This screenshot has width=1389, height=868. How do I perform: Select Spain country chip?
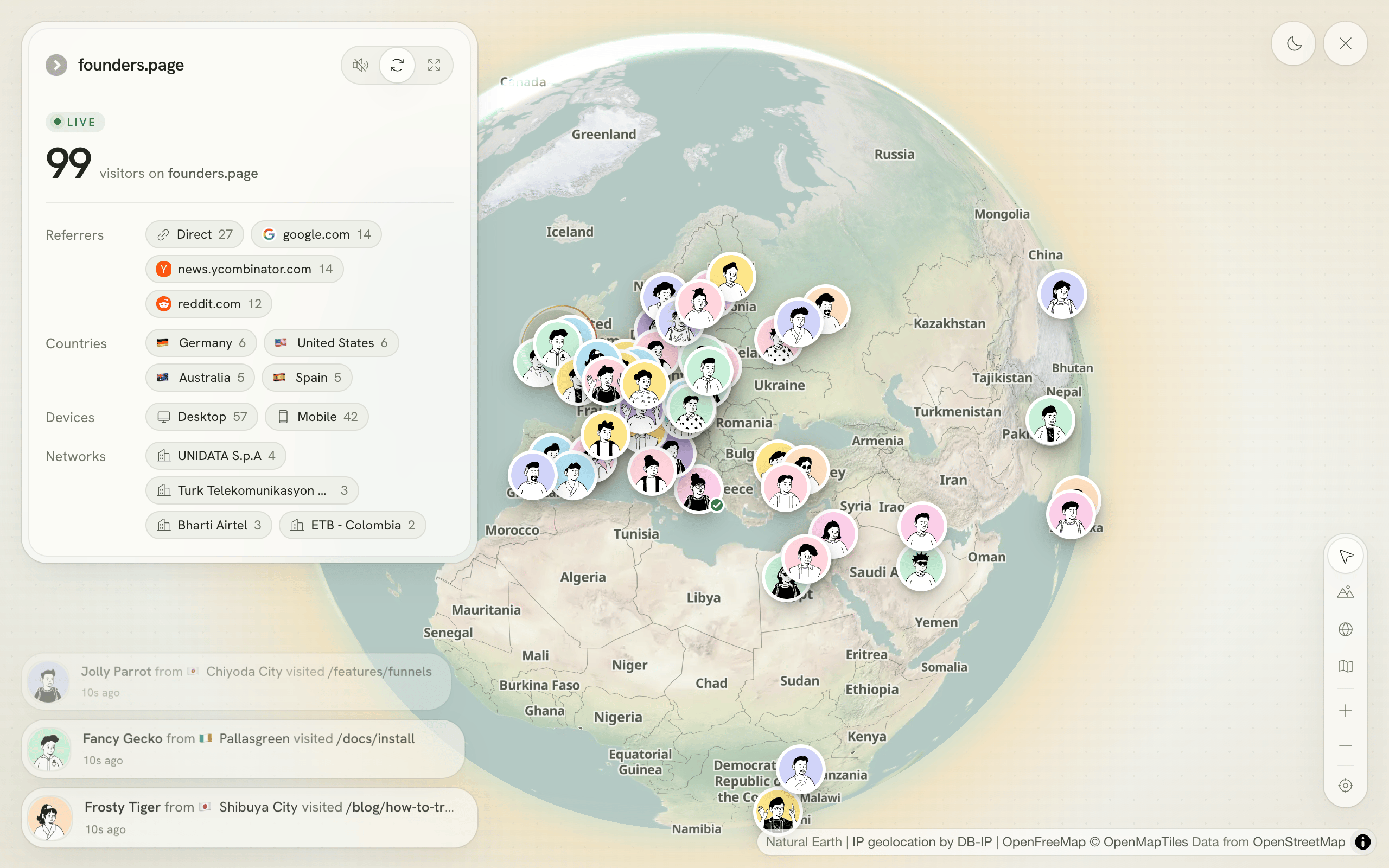coord(307,377)
